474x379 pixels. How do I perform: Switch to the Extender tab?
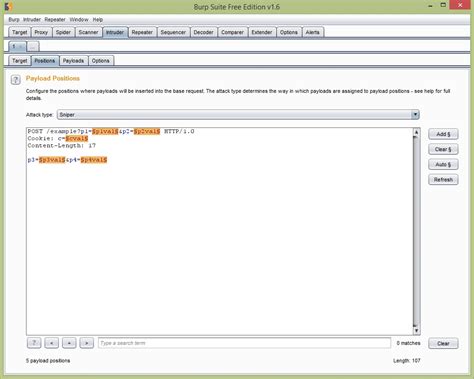click(x=262, y=32)
